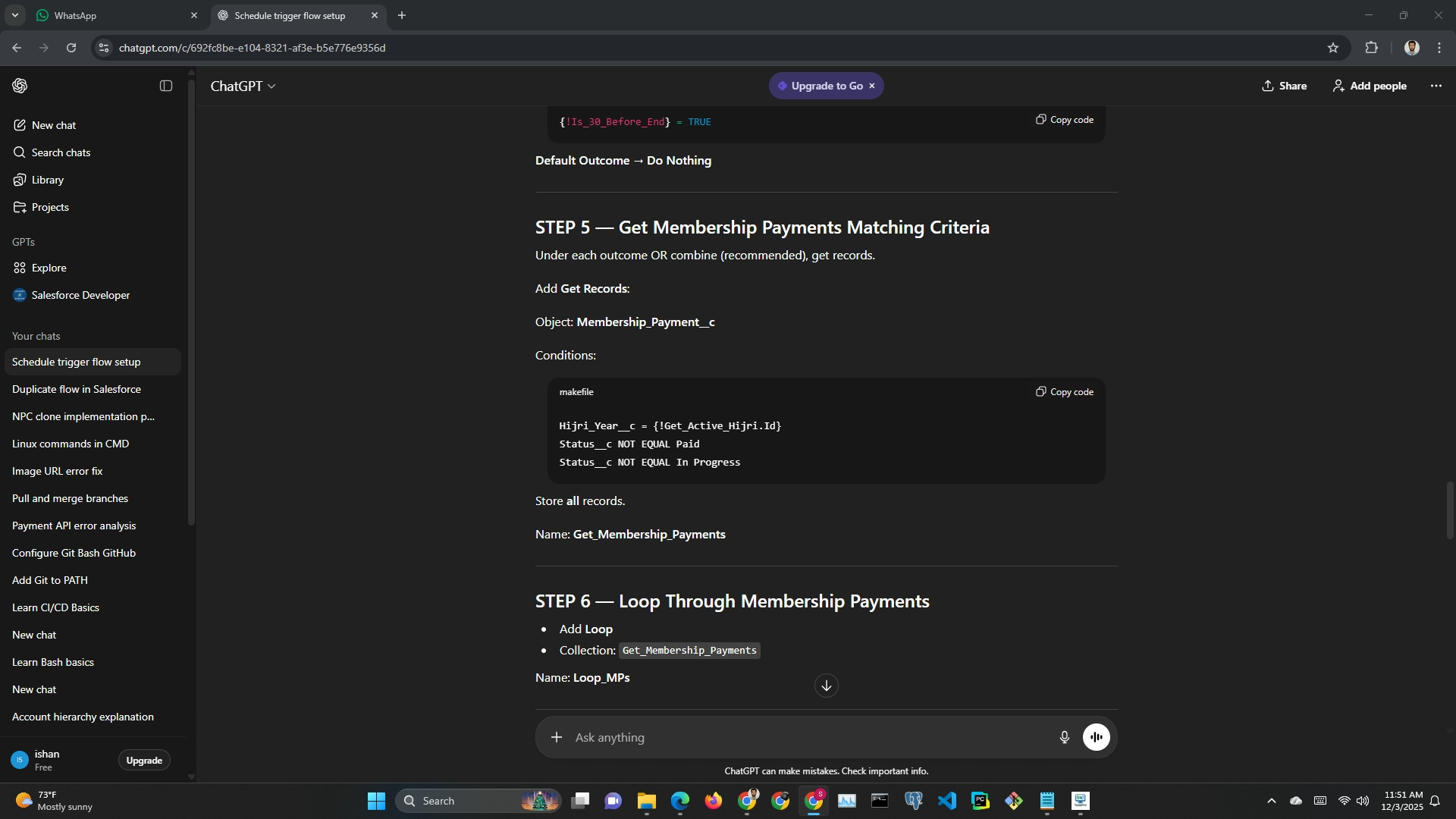This screenshot has height=819, width=1456.
Task: Open the three-dot conversation options menu
Action: coord(1436,86)
